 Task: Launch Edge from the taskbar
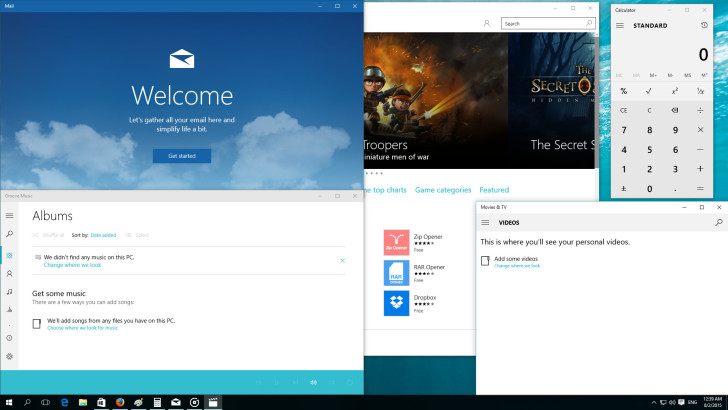(x=65, y=403)
